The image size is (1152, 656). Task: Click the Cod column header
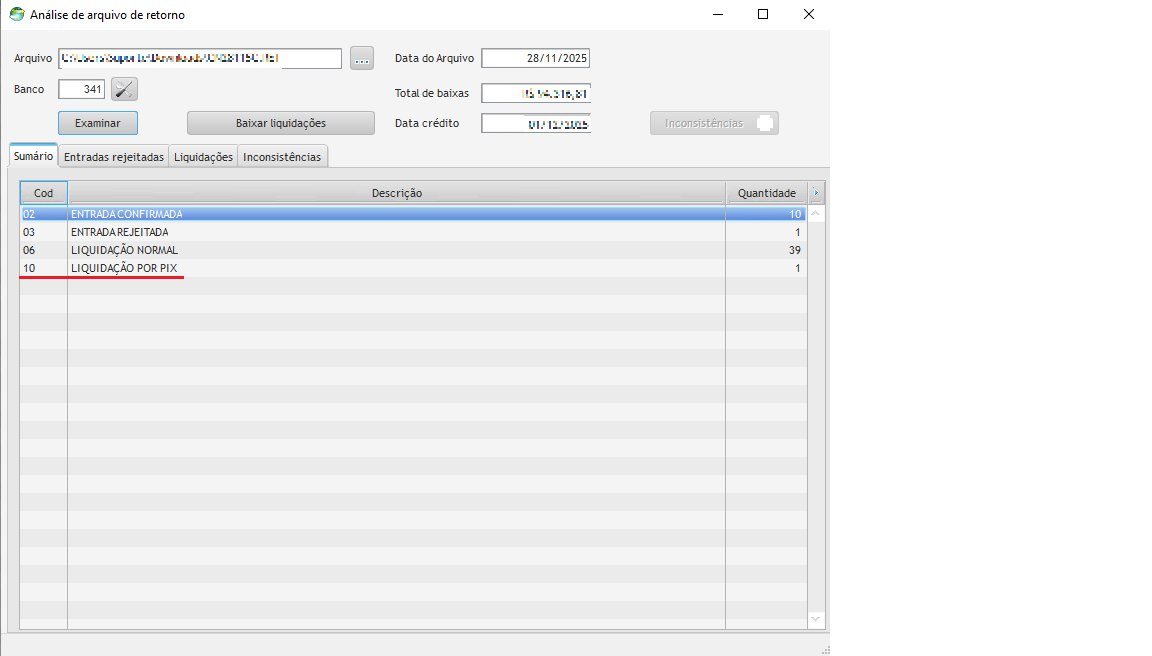click(x=43, y=193)
